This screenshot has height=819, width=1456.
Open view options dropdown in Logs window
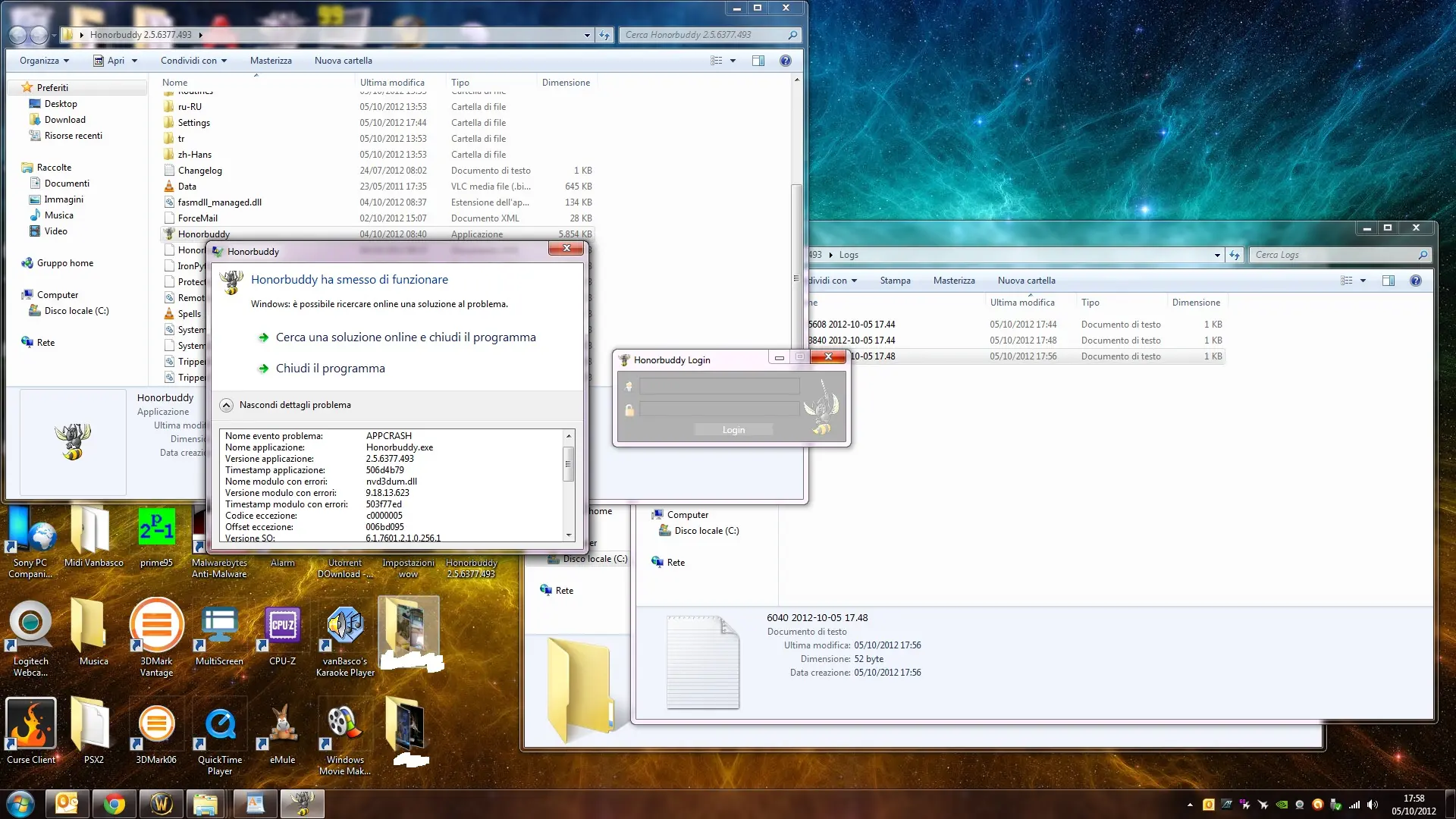[1363, 281]
